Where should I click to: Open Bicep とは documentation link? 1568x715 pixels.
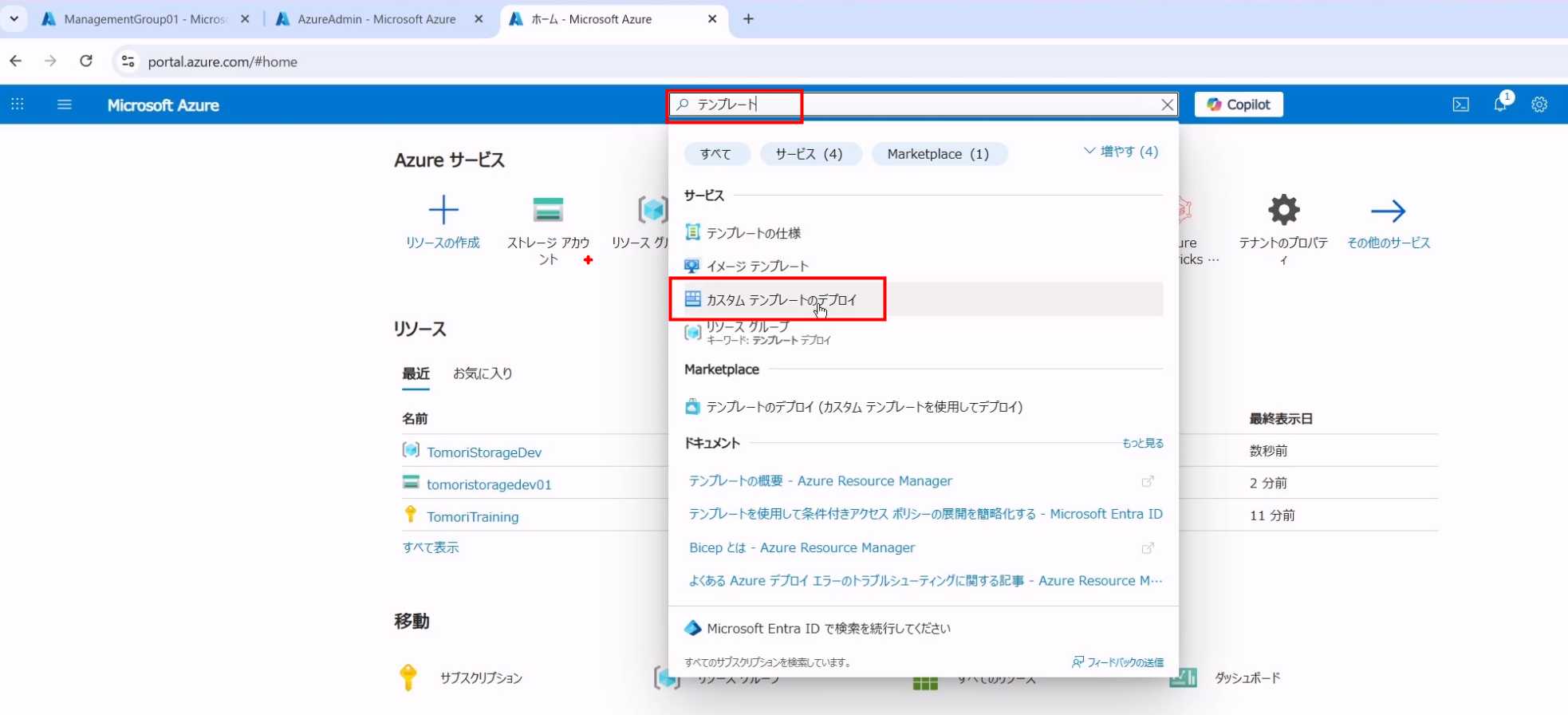[802, 547]
